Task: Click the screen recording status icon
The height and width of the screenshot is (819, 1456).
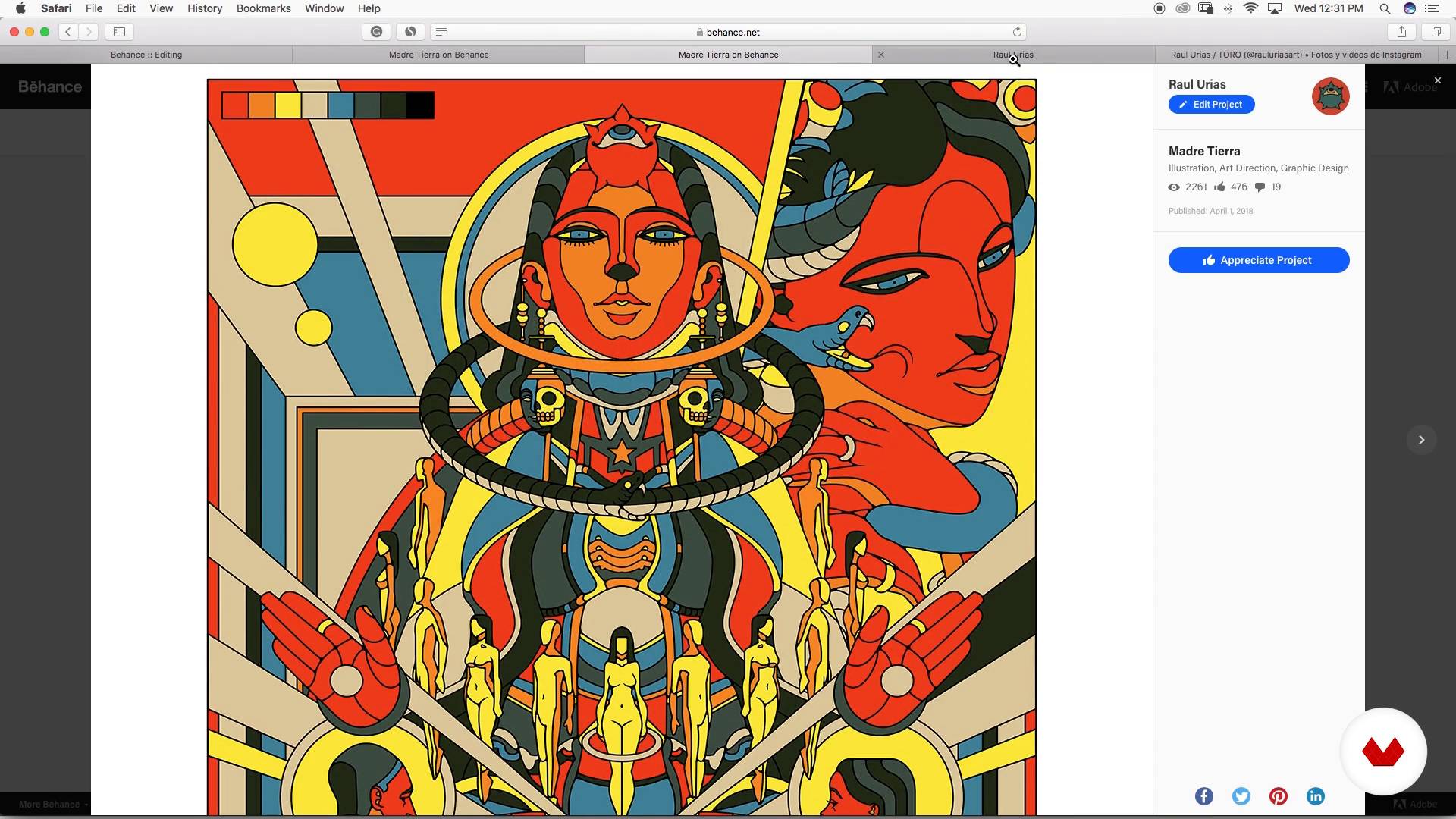Action: tap(1159, 8)
